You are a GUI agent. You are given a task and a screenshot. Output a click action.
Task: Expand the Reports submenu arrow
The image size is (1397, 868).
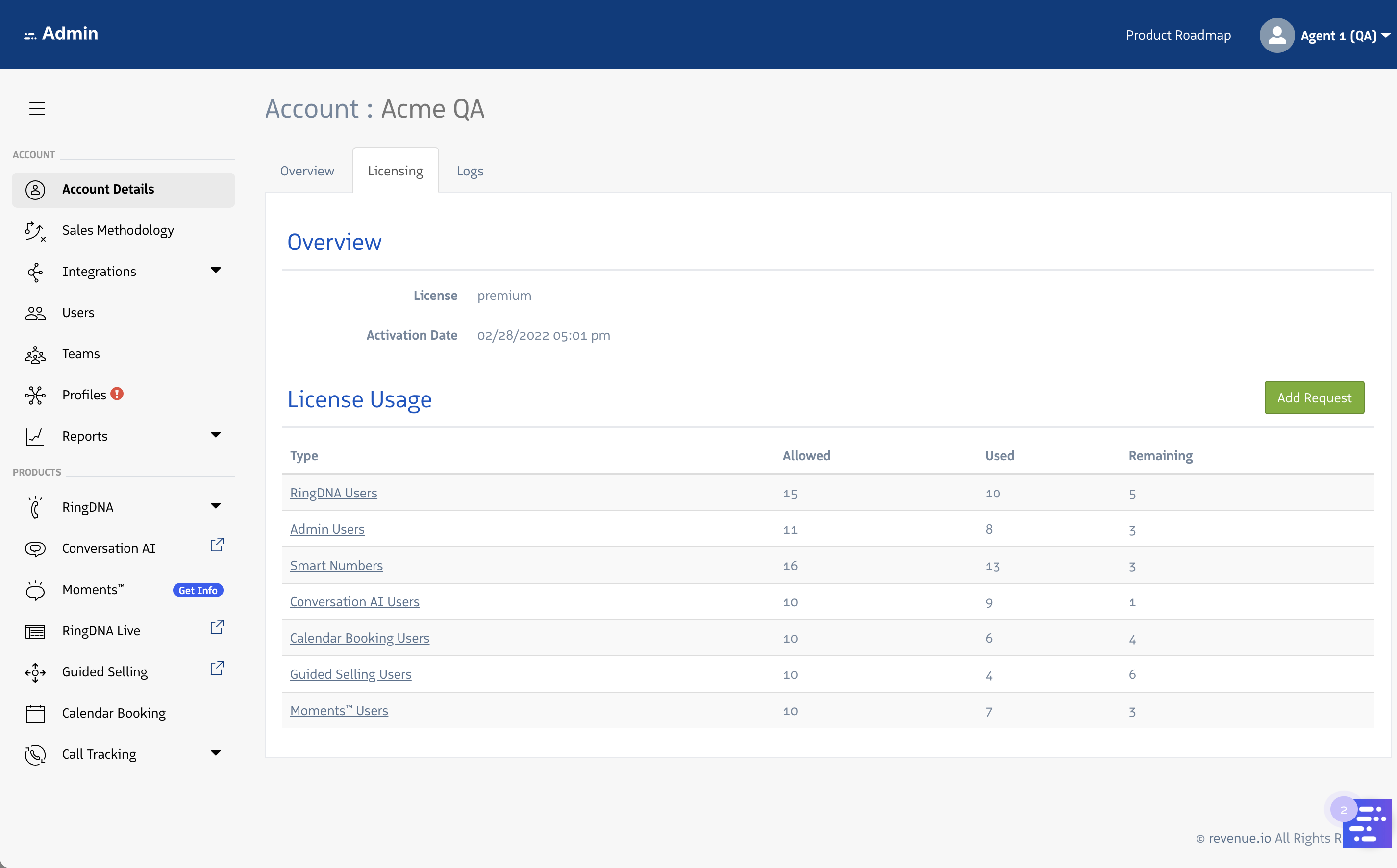coord(216,435)
